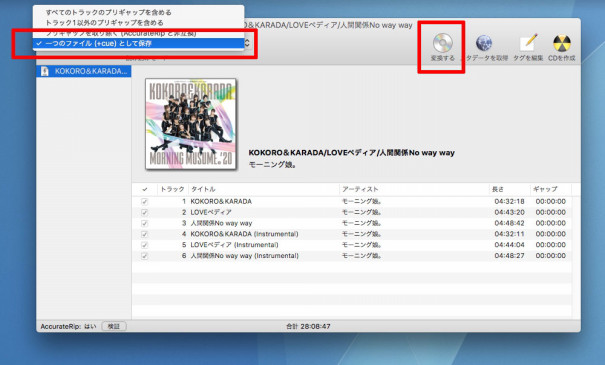Image resolution: width=605 pixels, height=365 pixels.
Task: Select 一つのファイル (+cue) として保存
Action: pos(139,44)
